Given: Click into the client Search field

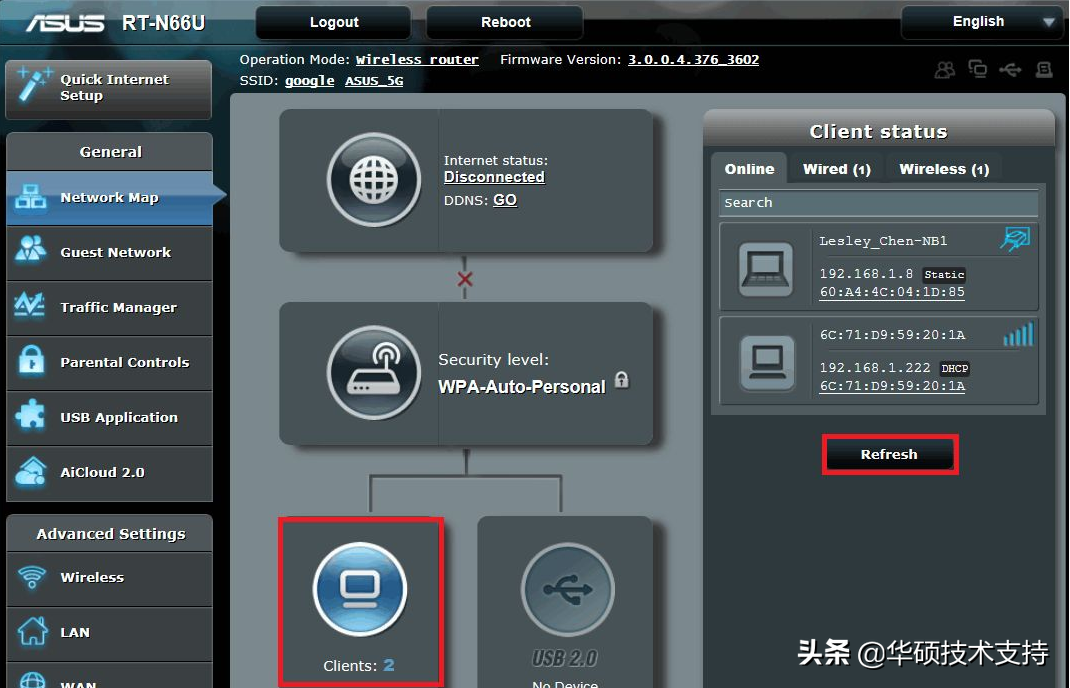Looking at the screenshot, I should click(878, 203).
